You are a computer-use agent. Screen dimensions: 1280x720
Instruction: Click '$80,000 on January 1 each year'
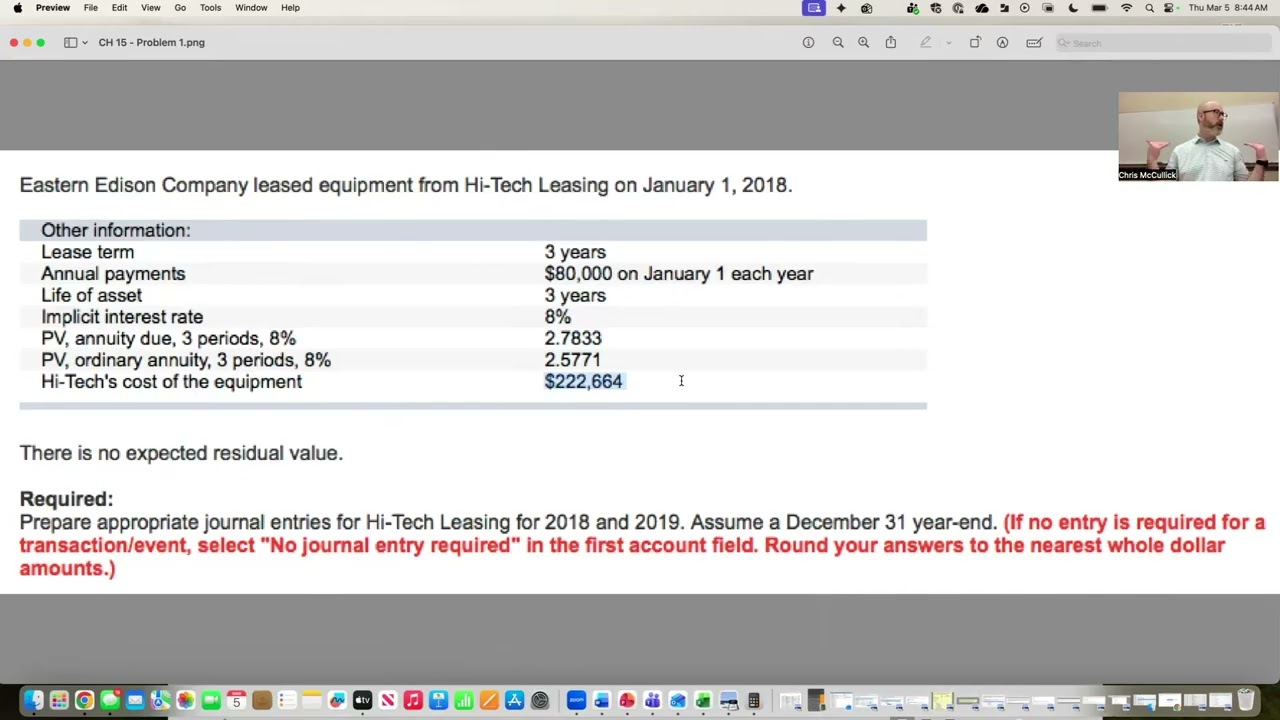[x=679, y=274]
